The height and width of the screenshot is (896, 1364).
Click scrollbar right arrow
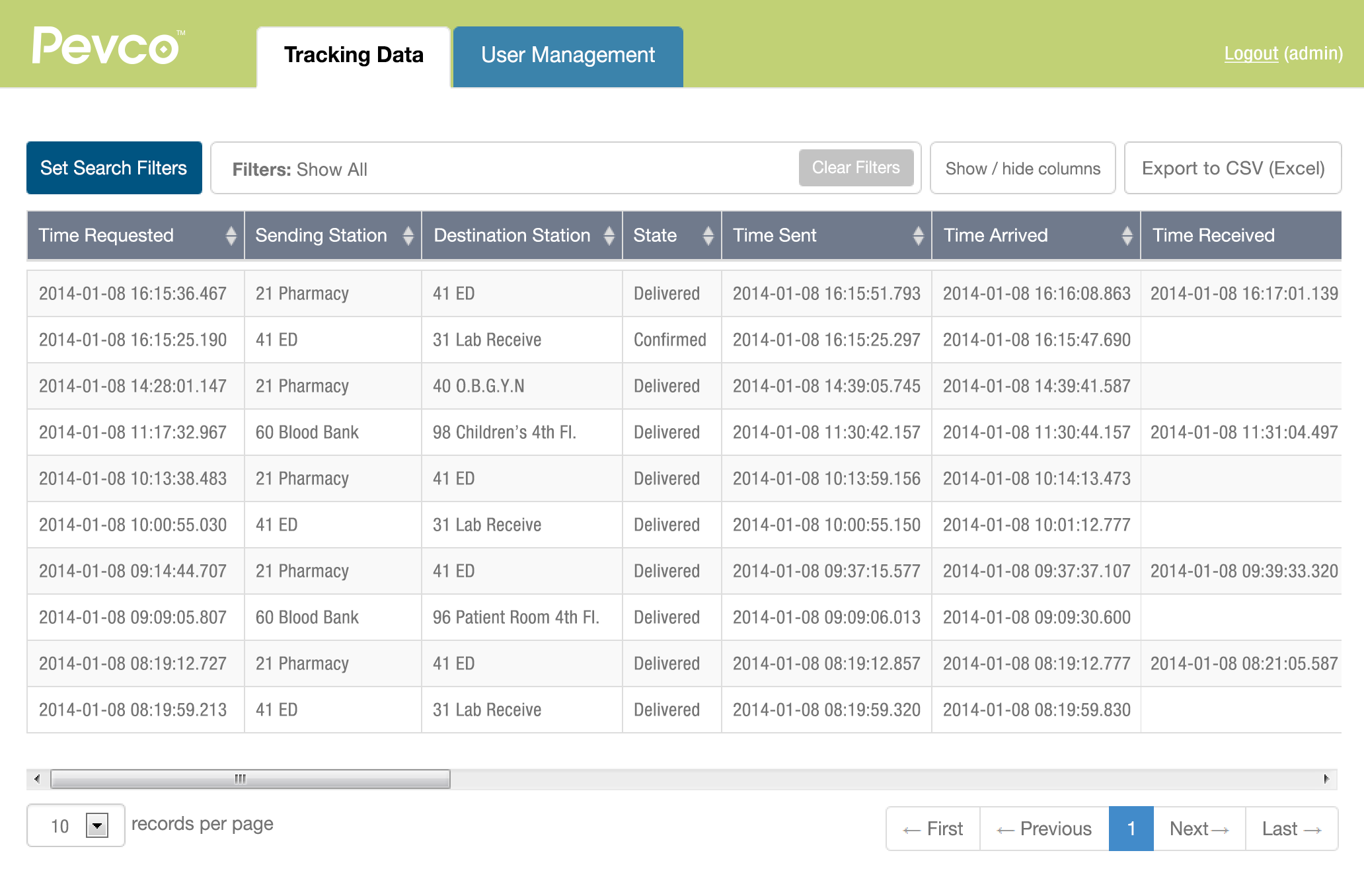click(x=1326, y=779)
